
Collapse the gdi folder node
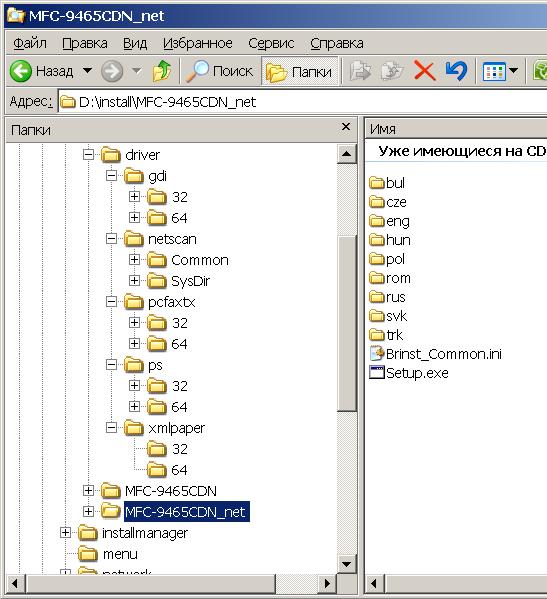111,176
